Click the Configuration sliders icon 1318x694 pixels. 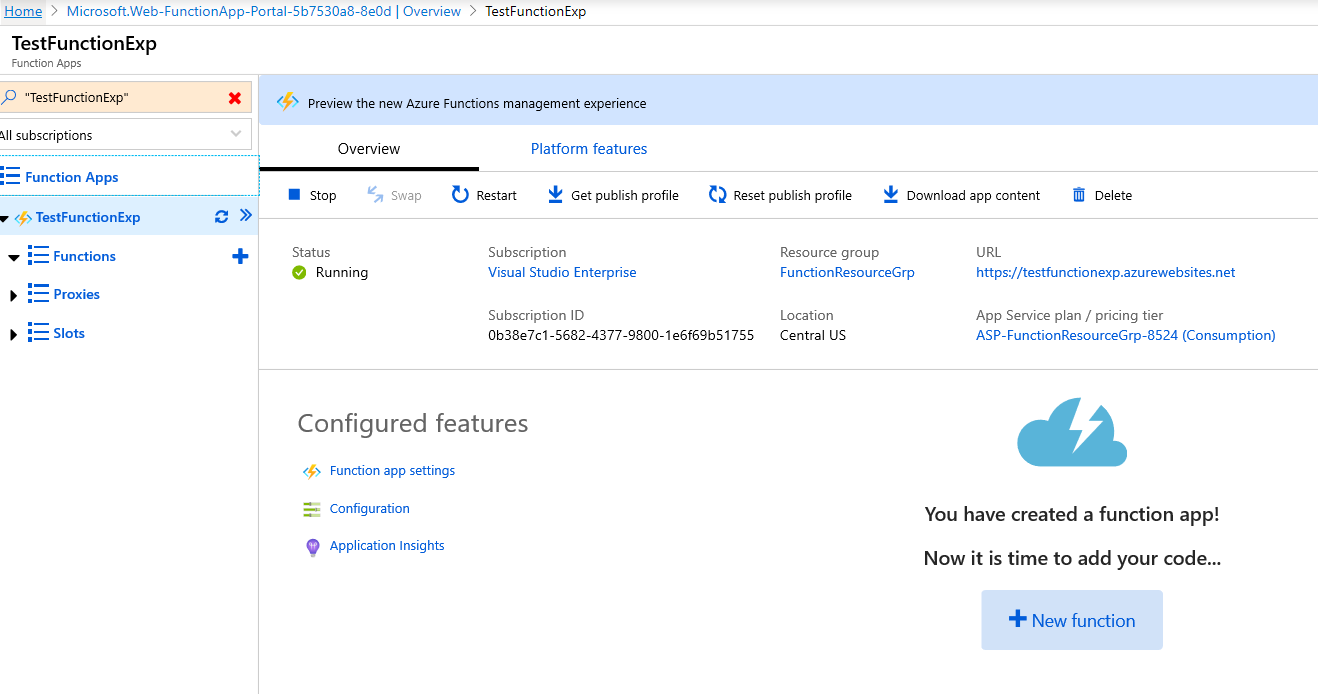pos(312,509)
